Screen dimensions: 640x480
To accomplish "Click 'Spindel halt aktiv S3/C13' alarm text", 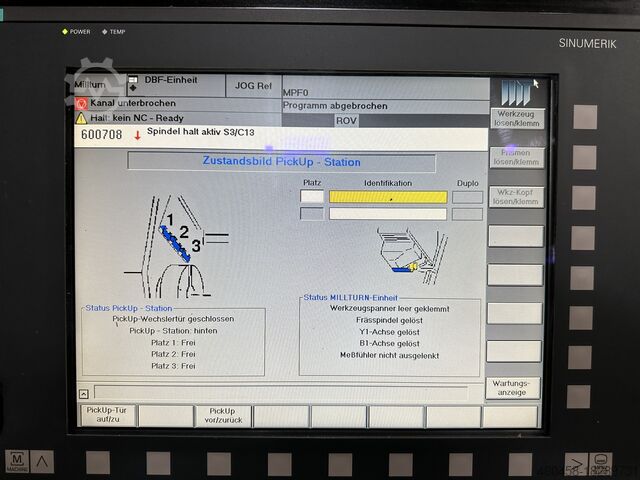I will click(x=200, y=132).
